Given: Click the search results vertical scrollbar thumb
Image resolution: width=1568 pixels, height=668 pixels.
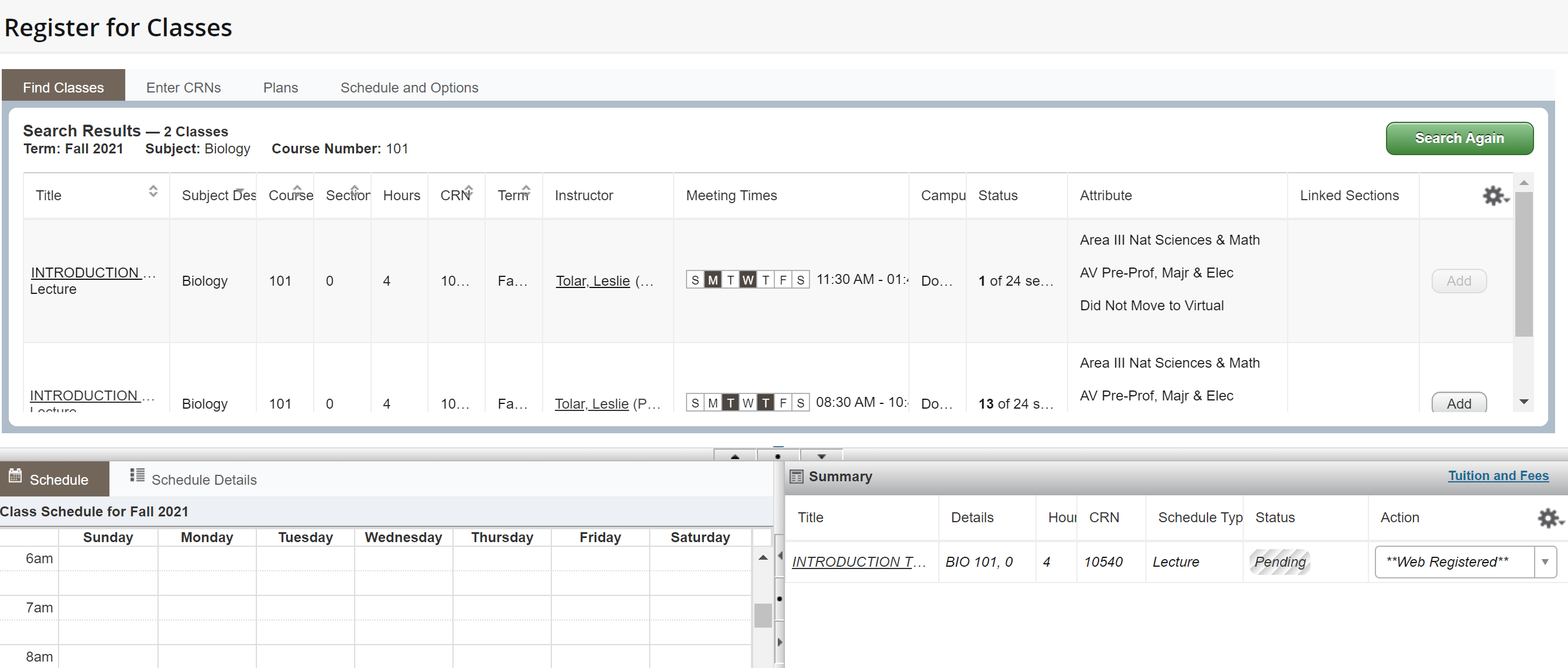Looking at the screenshot, I should coord(1524,264).
